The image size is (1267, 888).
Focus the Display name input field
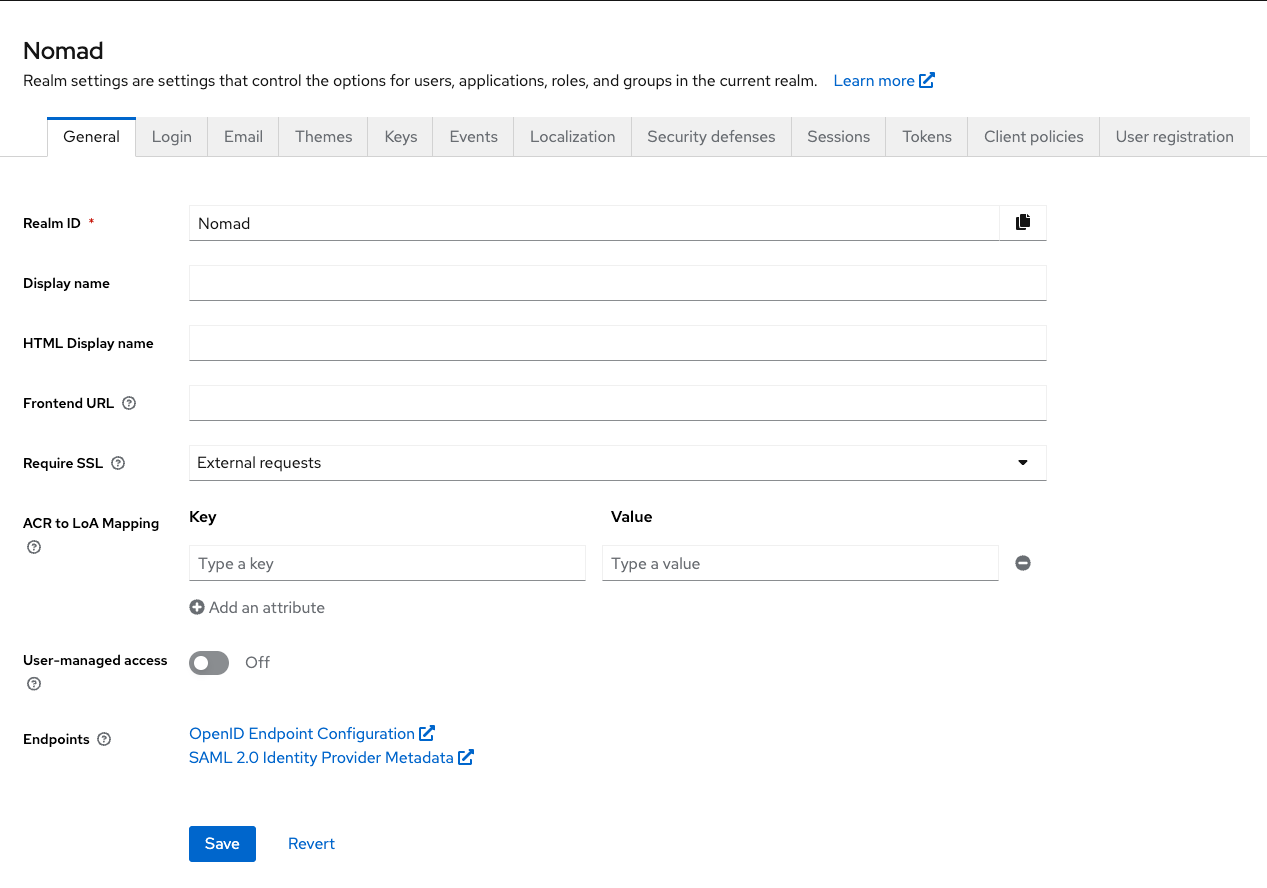tap(617, 283)
